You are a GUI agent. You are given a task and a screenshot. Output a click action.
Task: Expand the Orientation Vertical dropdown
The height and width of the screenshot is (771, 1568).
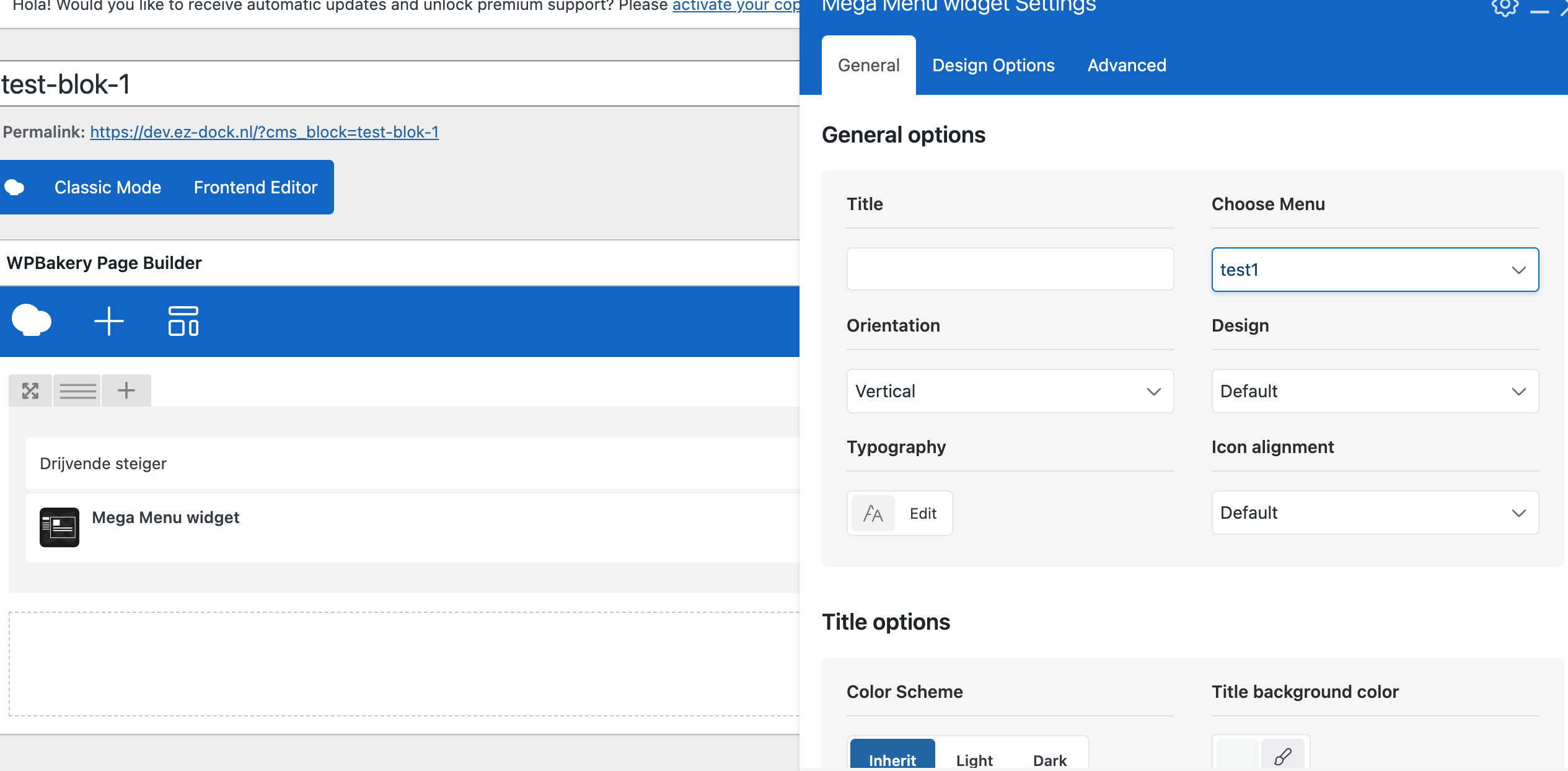coord(1010,391)
